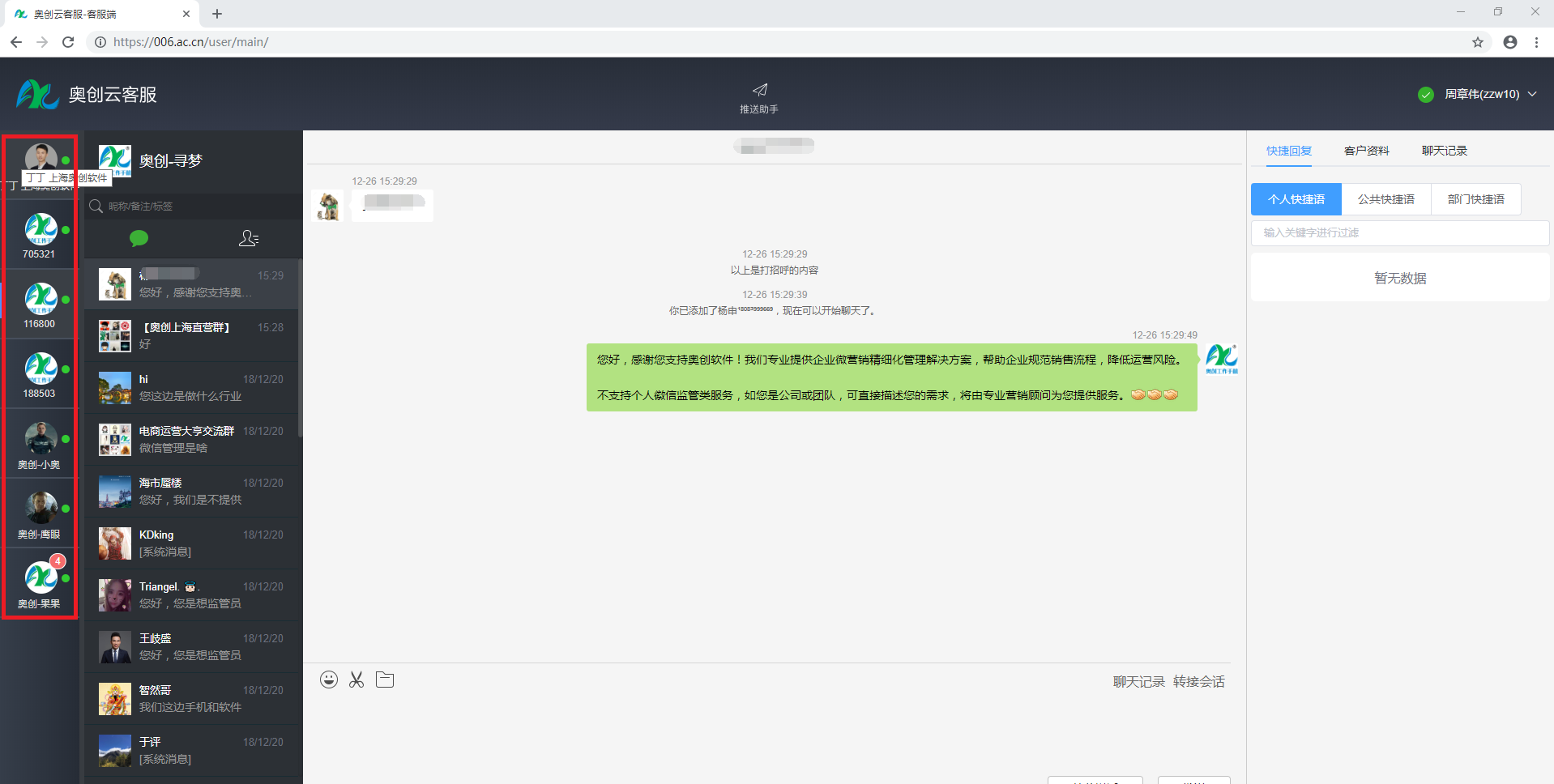Select the 188503 account avatar

[x=41, y=369]
